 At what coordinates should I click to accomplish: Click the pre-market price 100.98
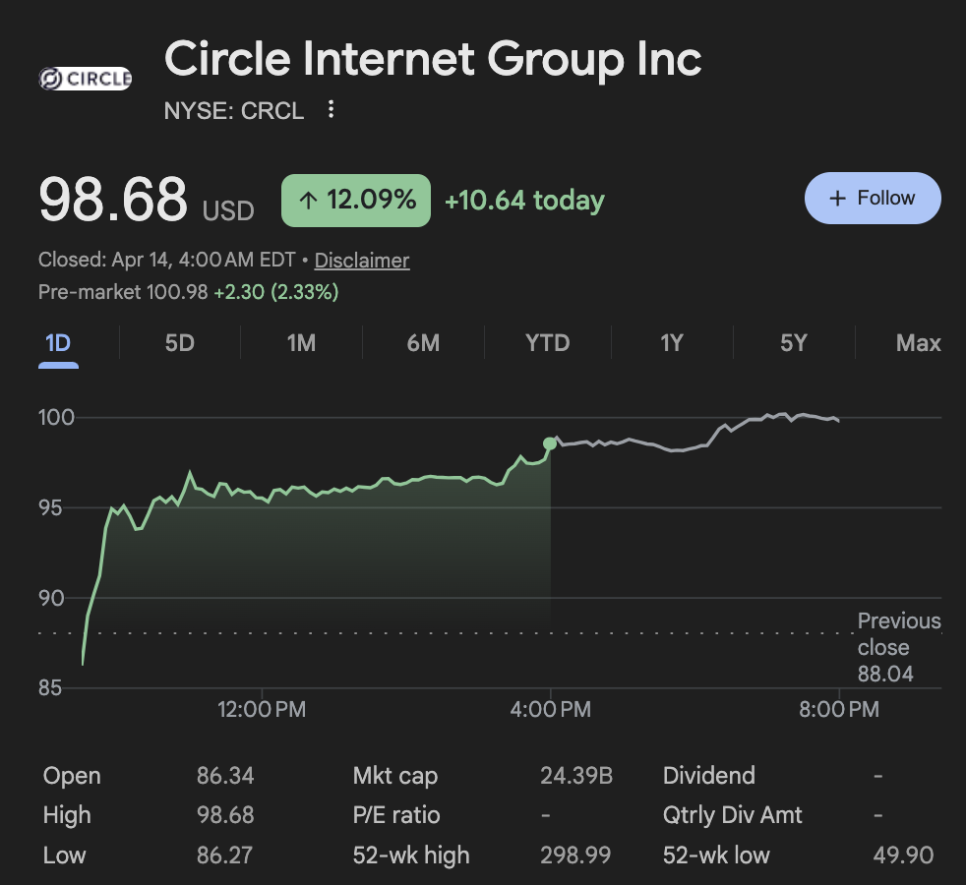(x=178, y=293)
